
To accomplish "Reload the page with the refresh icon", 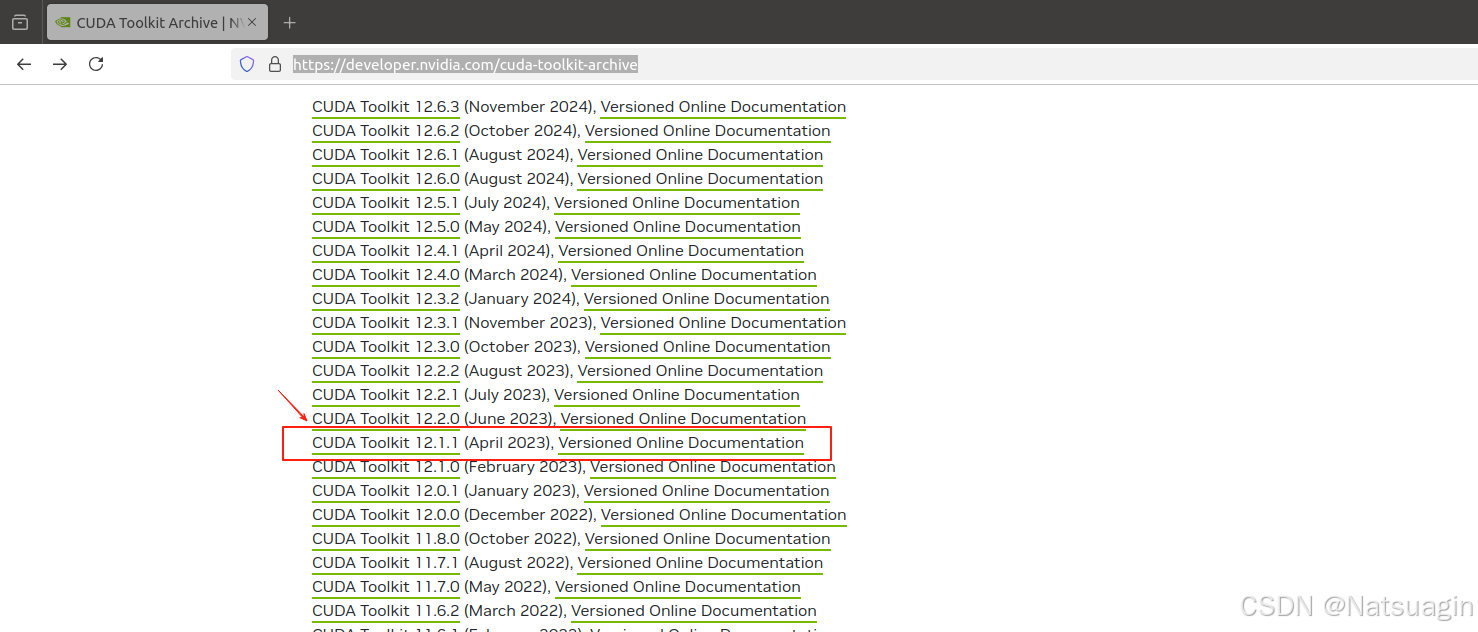I will [x=96, y=64].
